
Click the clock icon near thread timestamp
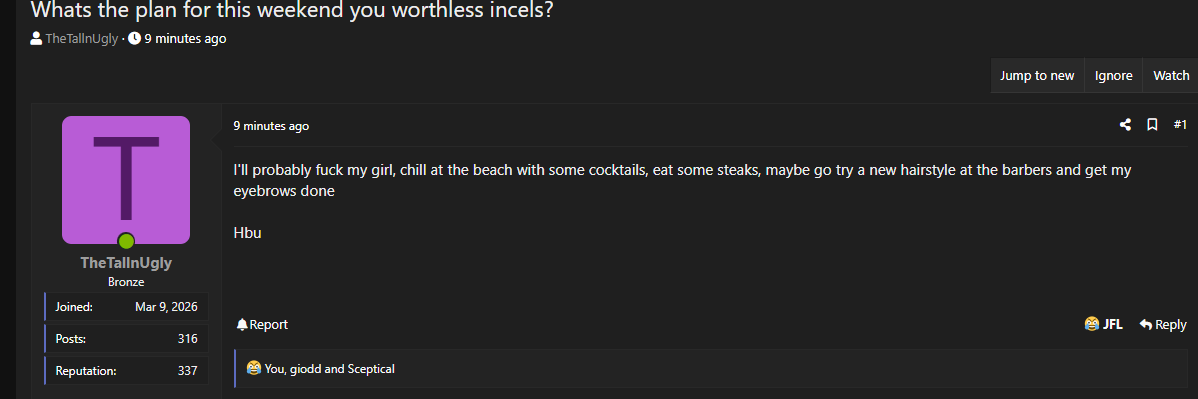[x=134, y=38]
